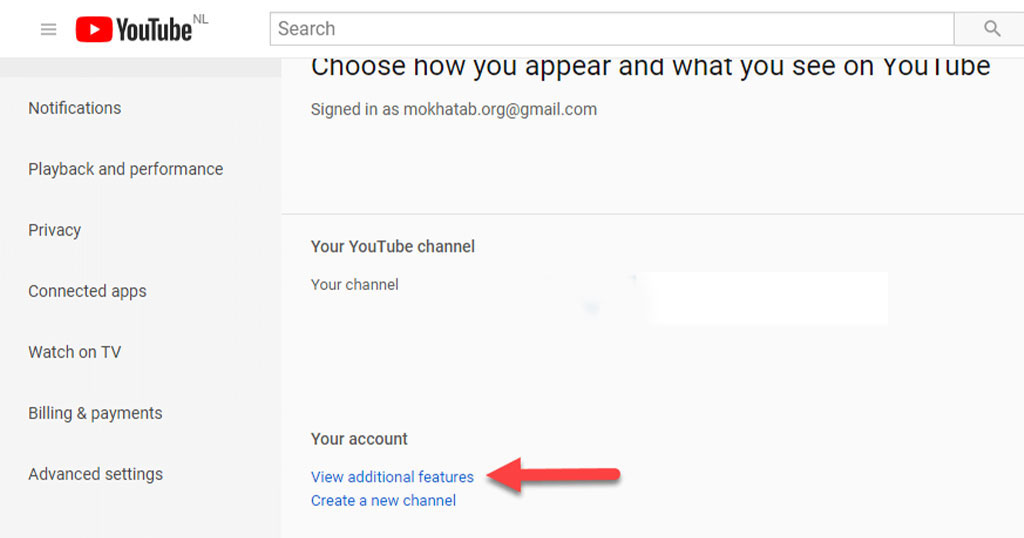
Task: Click the magnifier search button
Action: [991, 29]
